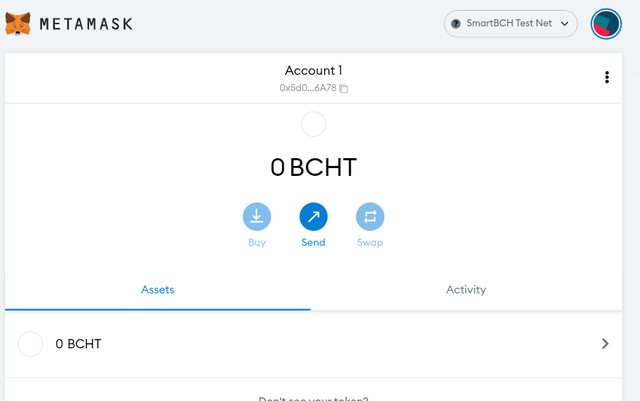
Task: Click the Buy download-arrow icon
Action: click(257, 216)
